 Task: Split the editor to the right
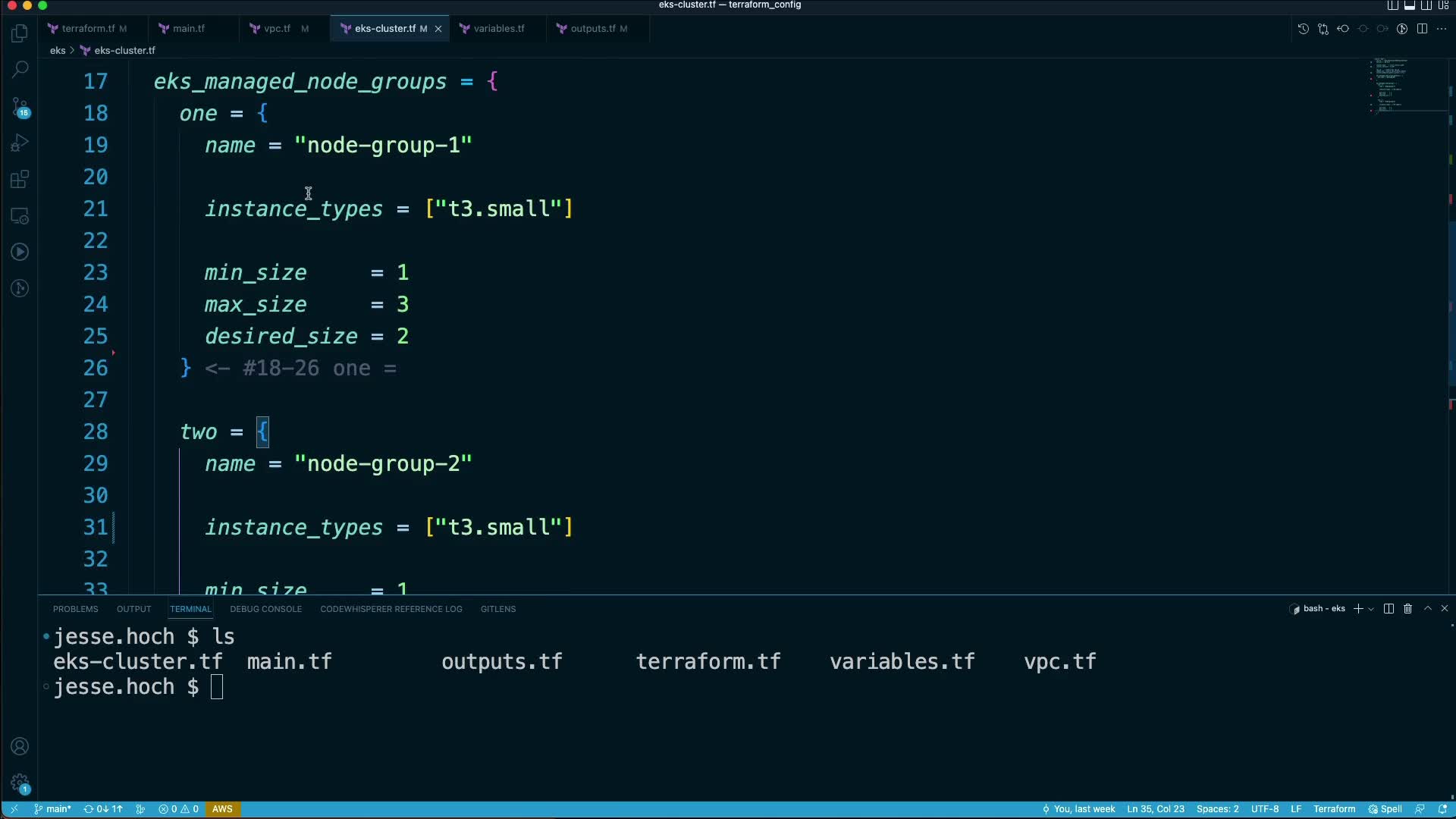pos(1422,29)
